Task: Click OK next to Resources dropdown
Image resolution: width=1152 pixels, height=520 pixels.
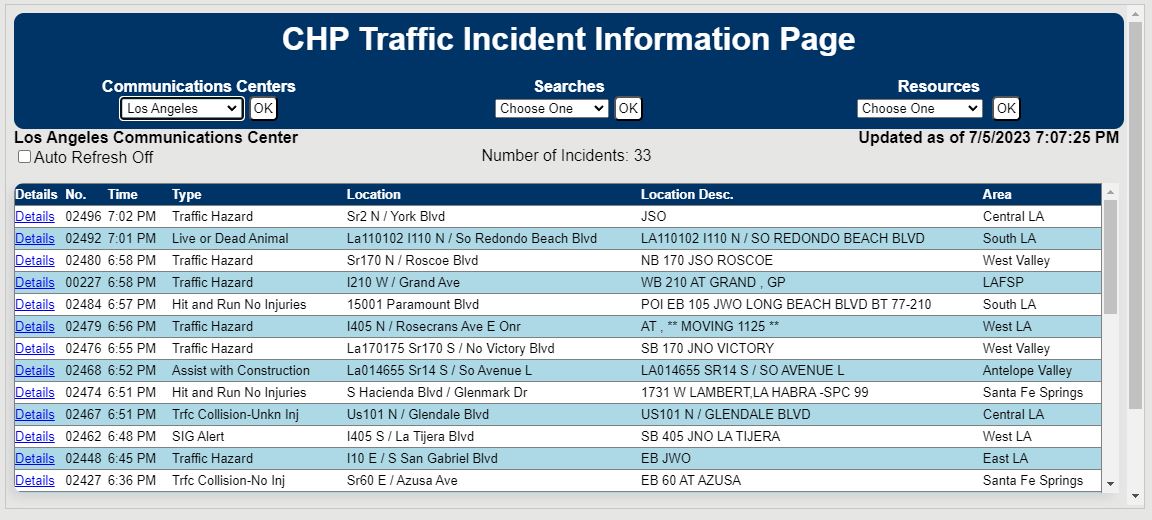Action: [x=1006, y=109]
